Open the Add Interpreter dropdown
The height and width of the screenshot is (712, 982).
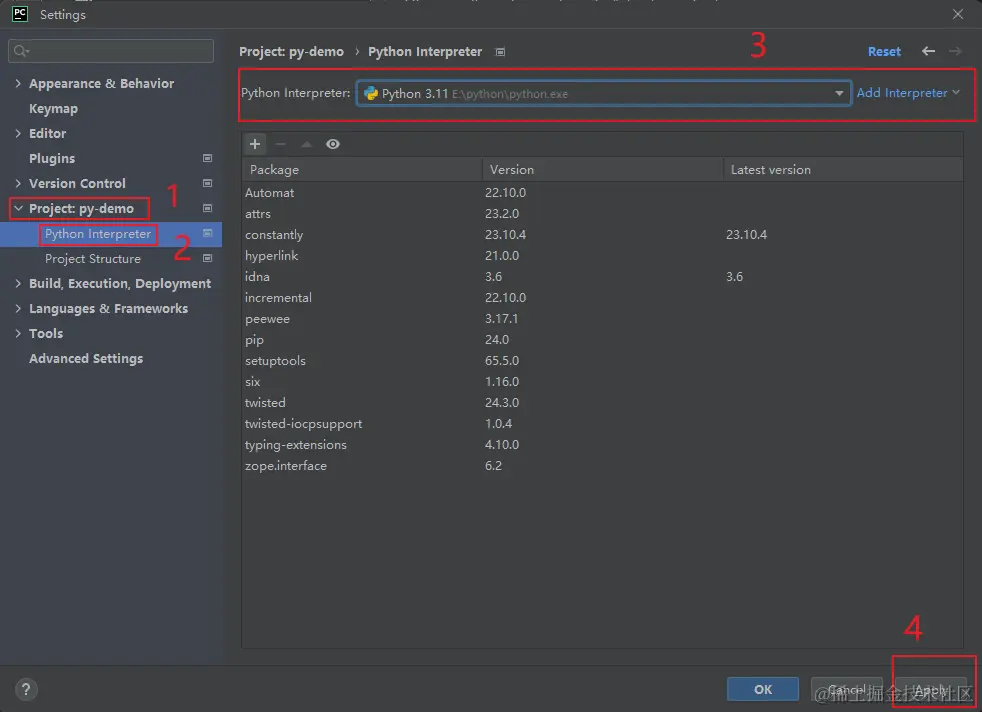coord(907,93)
